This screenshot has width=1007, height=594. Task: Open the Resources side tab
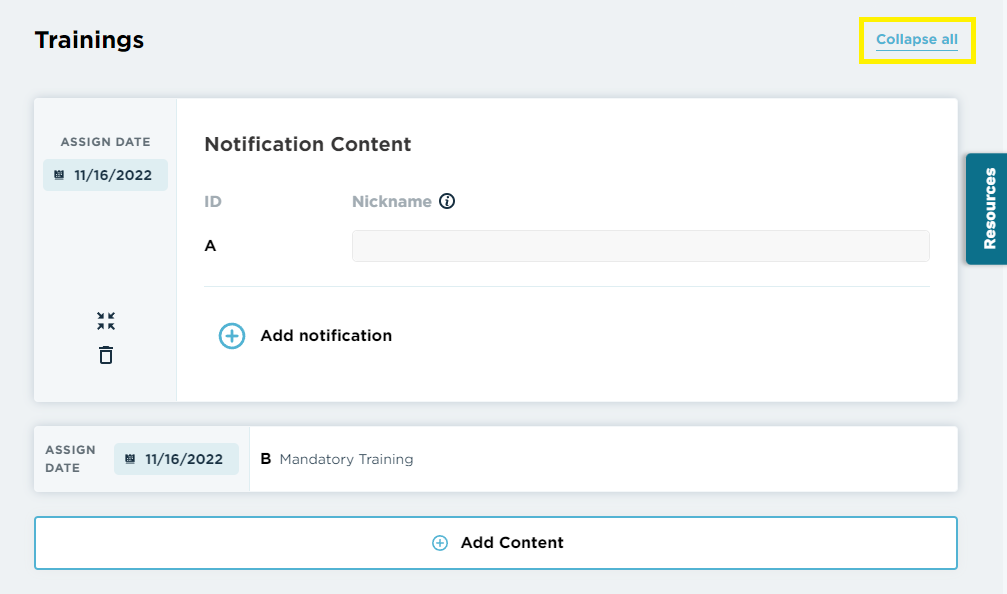[987, 209]
